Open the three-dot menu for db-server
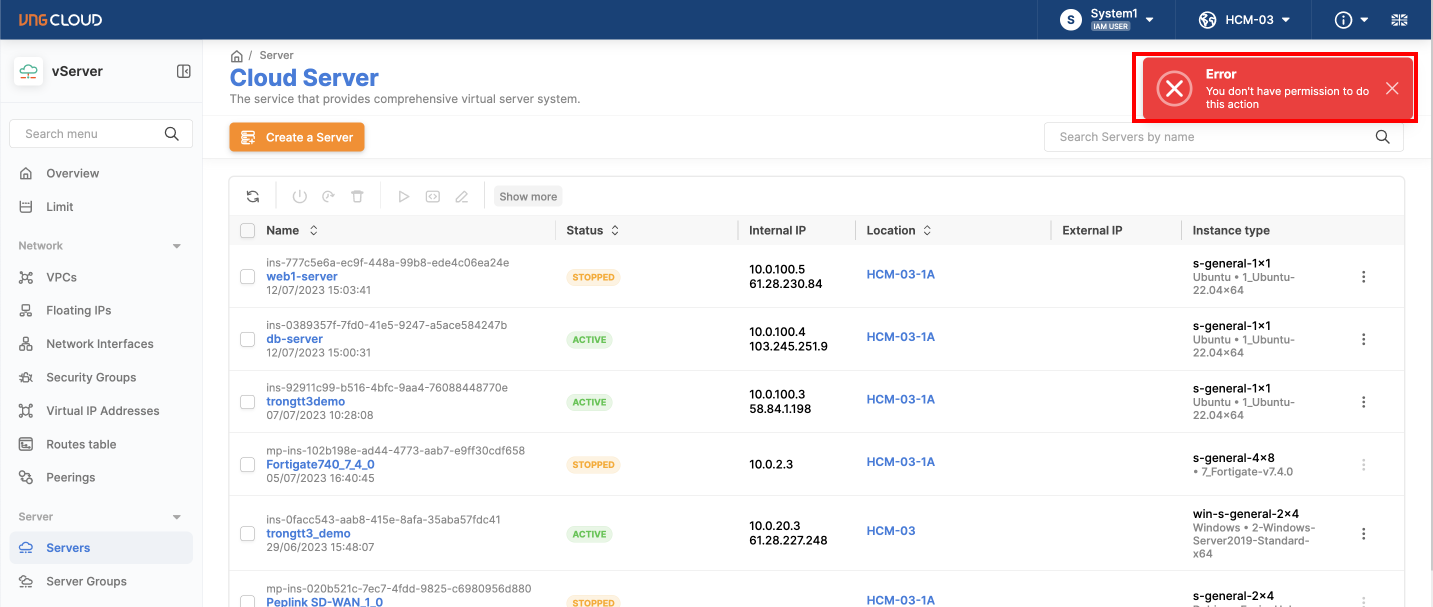This screenshot has width=1433, height=607. tap(1363, 340)
